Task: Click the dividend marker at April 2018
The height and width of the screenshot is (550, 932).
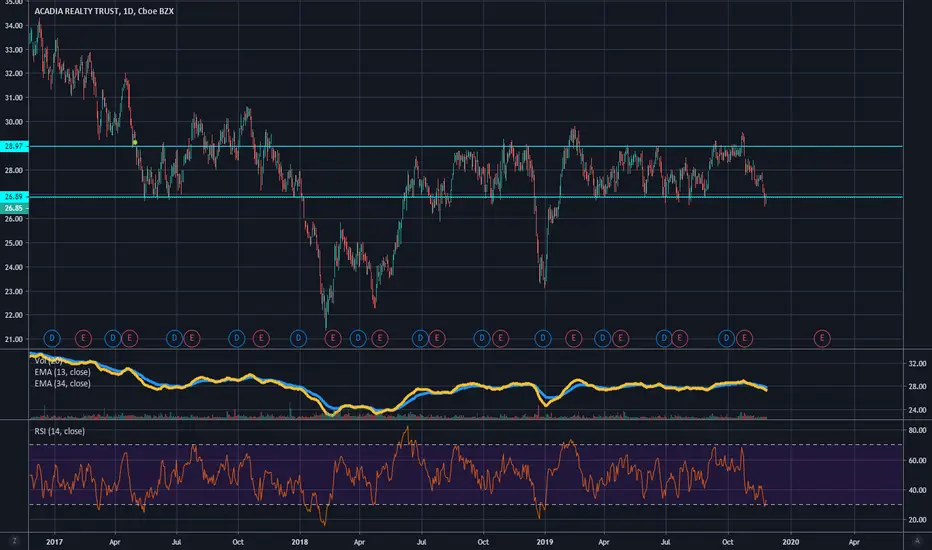Action: pyautogui.click(x=358, y=338)
